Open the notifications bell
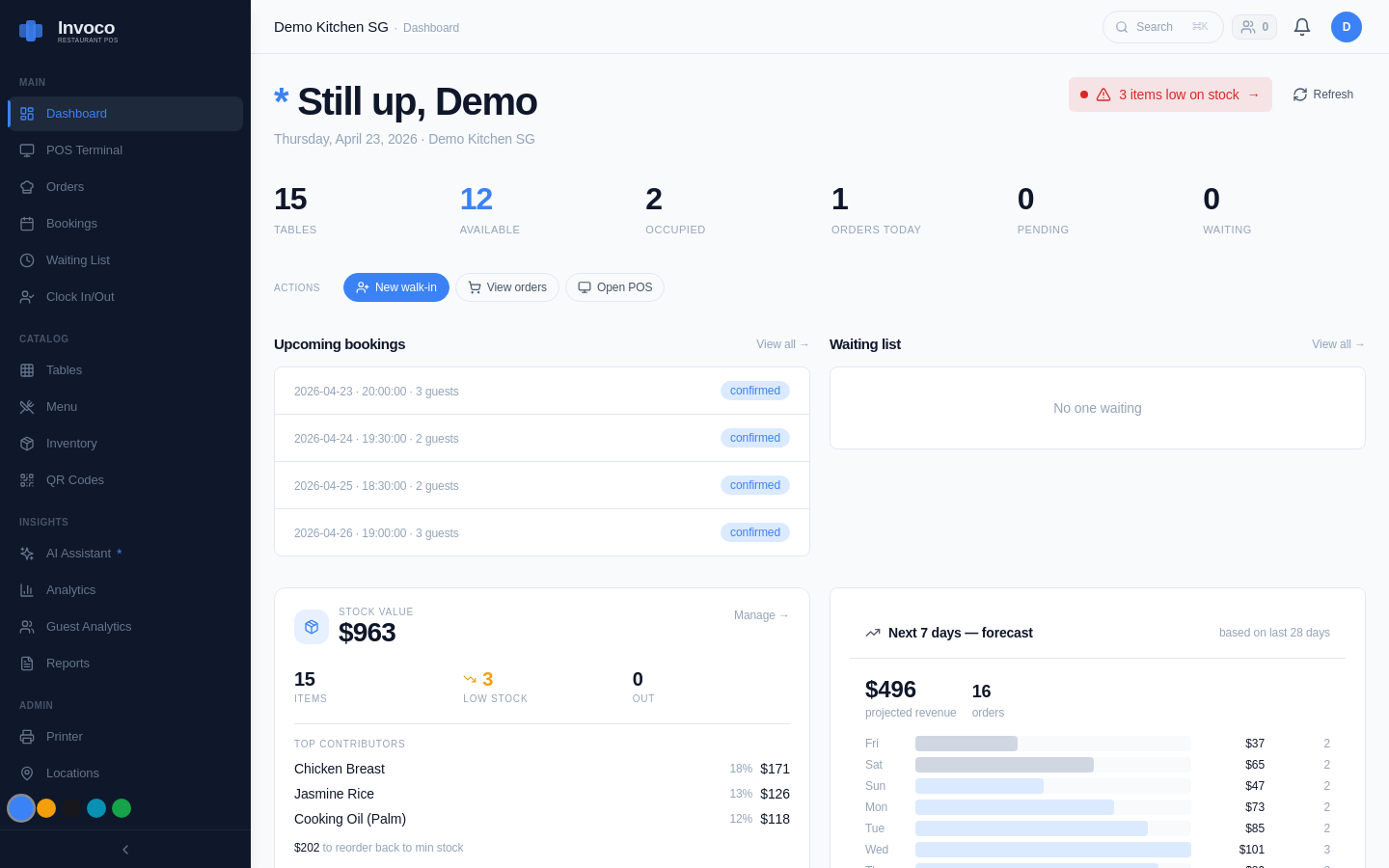1389x868 pixels. click(1301, 27)
